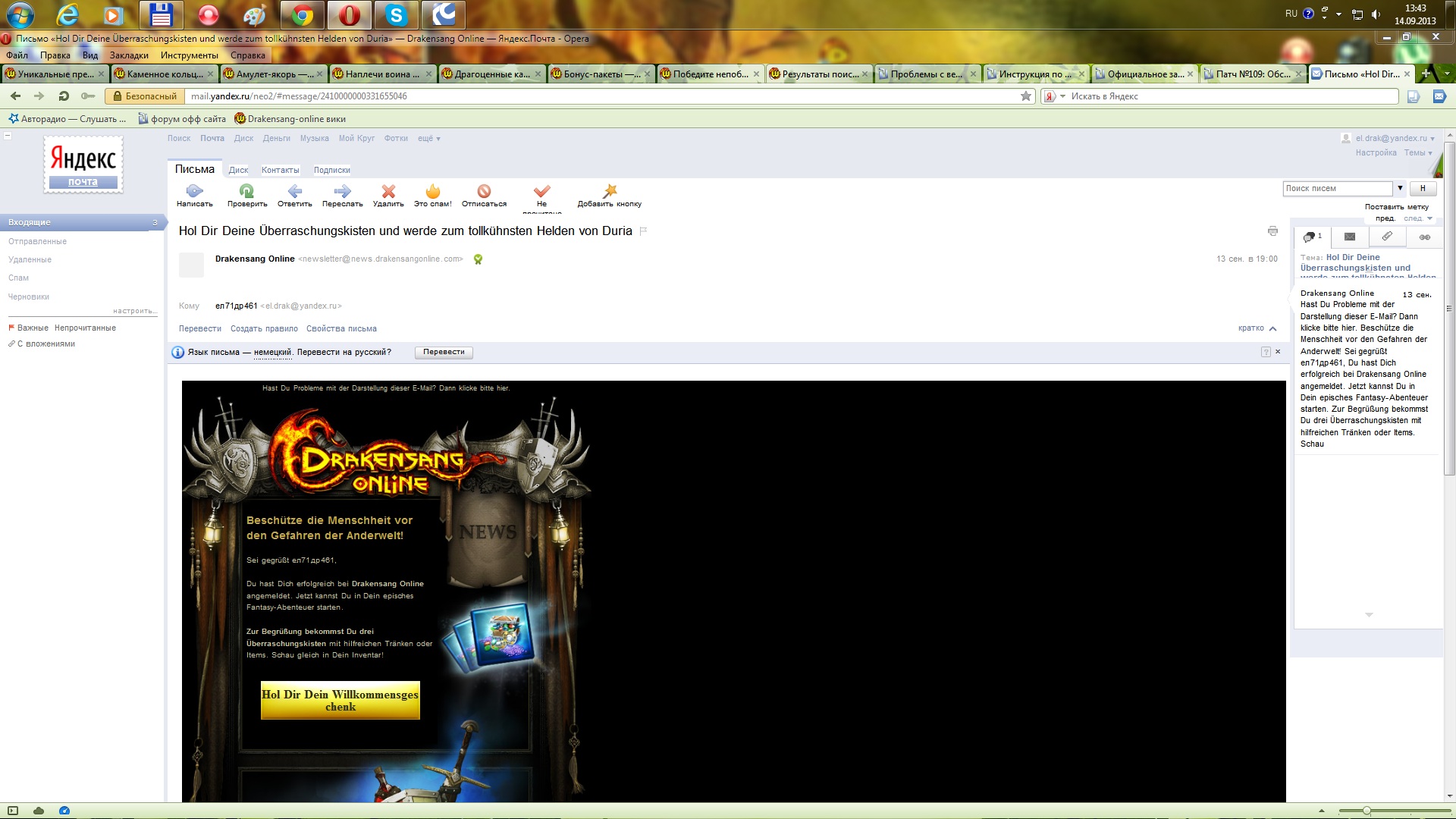Image resolution: width=1456 pixels, height=819 pixels.
Task: Open Internet Explorer from the taskbar
Action: coord(67,14)
